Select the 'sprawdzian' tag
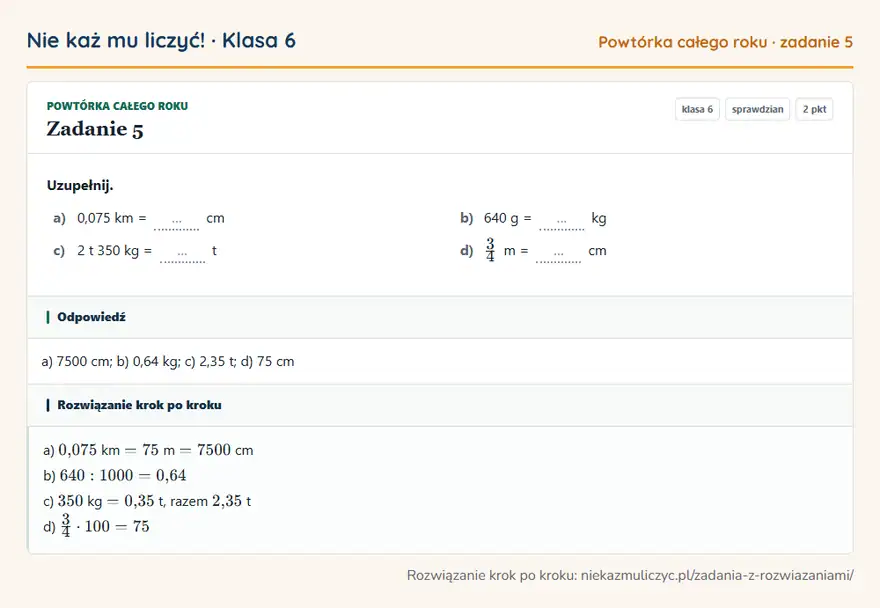Screen dimensions: 880x608 (x=757, y=109)
